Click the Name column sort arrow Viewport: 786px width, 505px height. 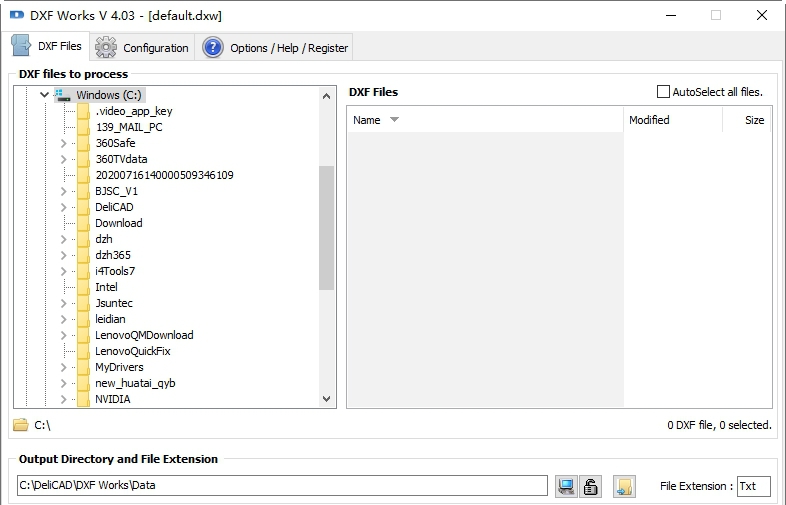(395, 119)
